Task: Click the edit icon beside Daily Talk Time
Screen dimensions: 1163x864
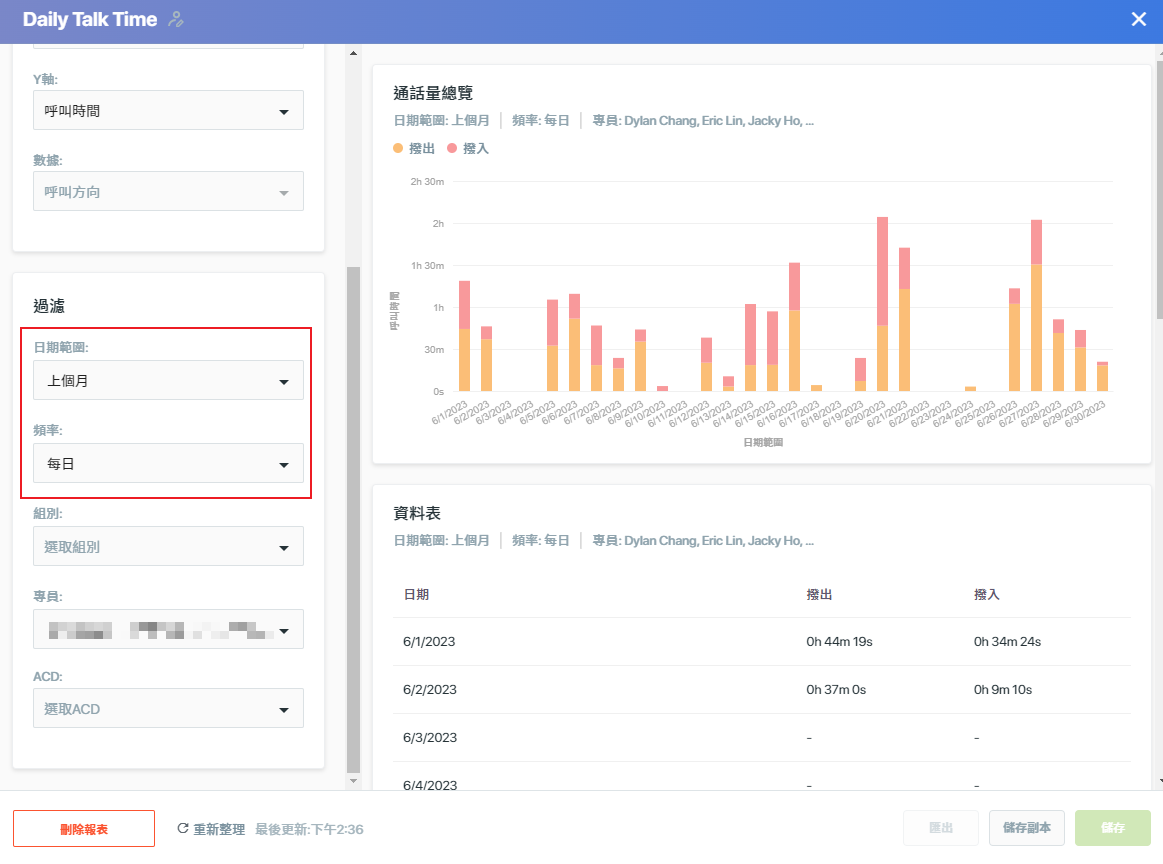Action: [176, 19]
